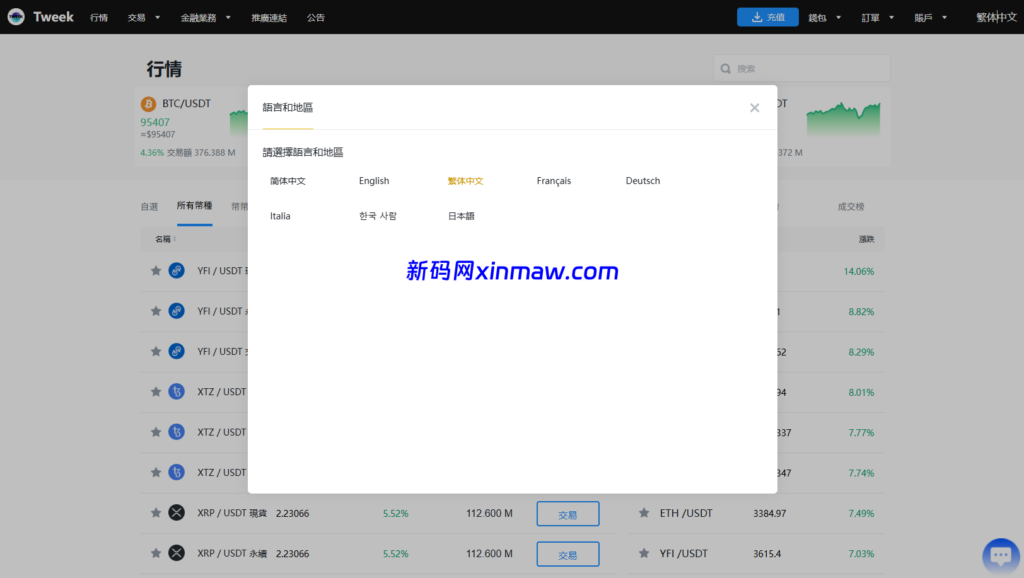This screenshot has width=1024, height=578.
Task: Click the BTC coin icon near BTC/USDT ticker
Action: pos(149,104)
